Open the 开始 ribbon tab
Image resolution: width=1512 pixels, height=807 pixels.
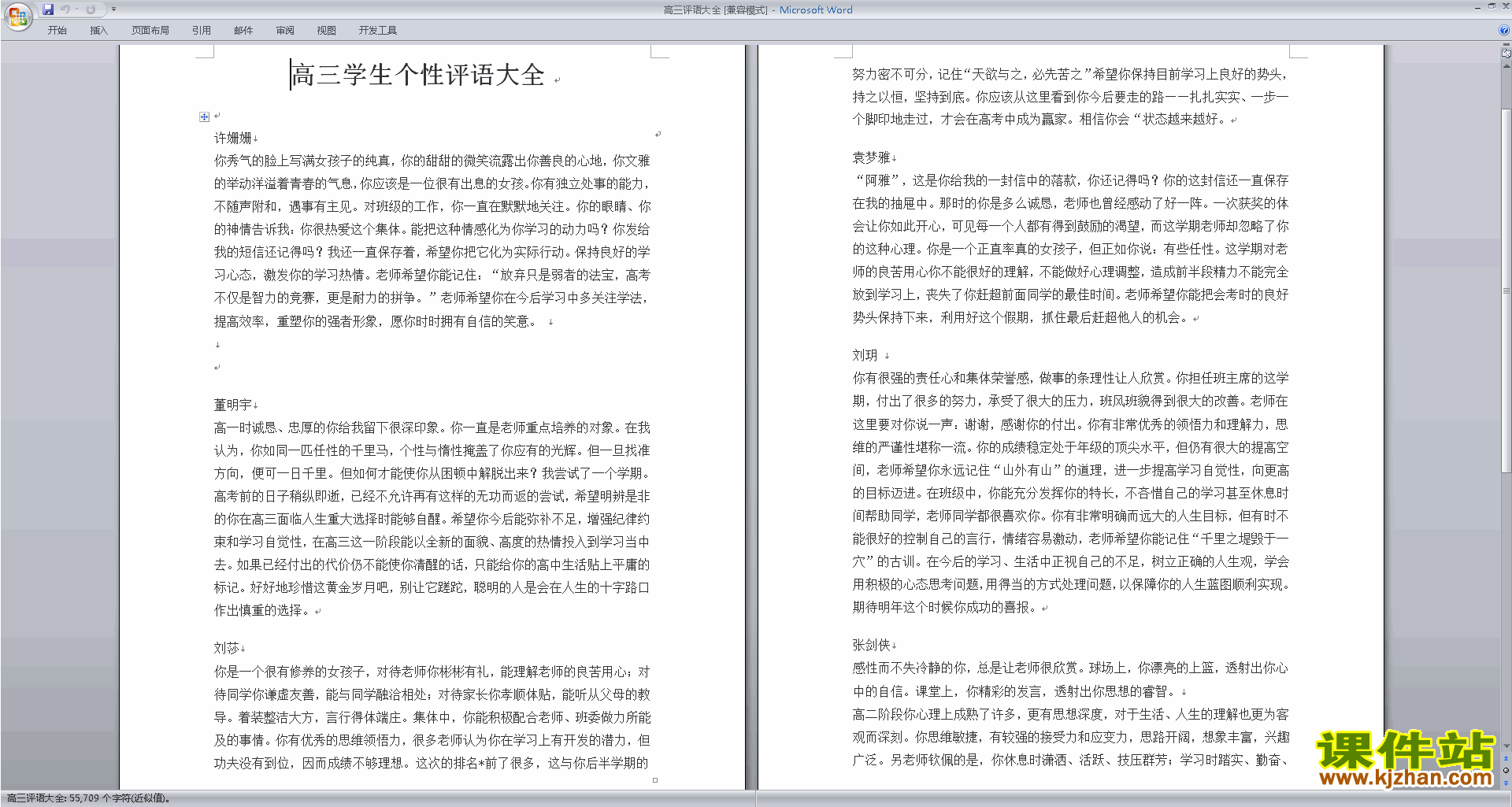coord(57,31)
